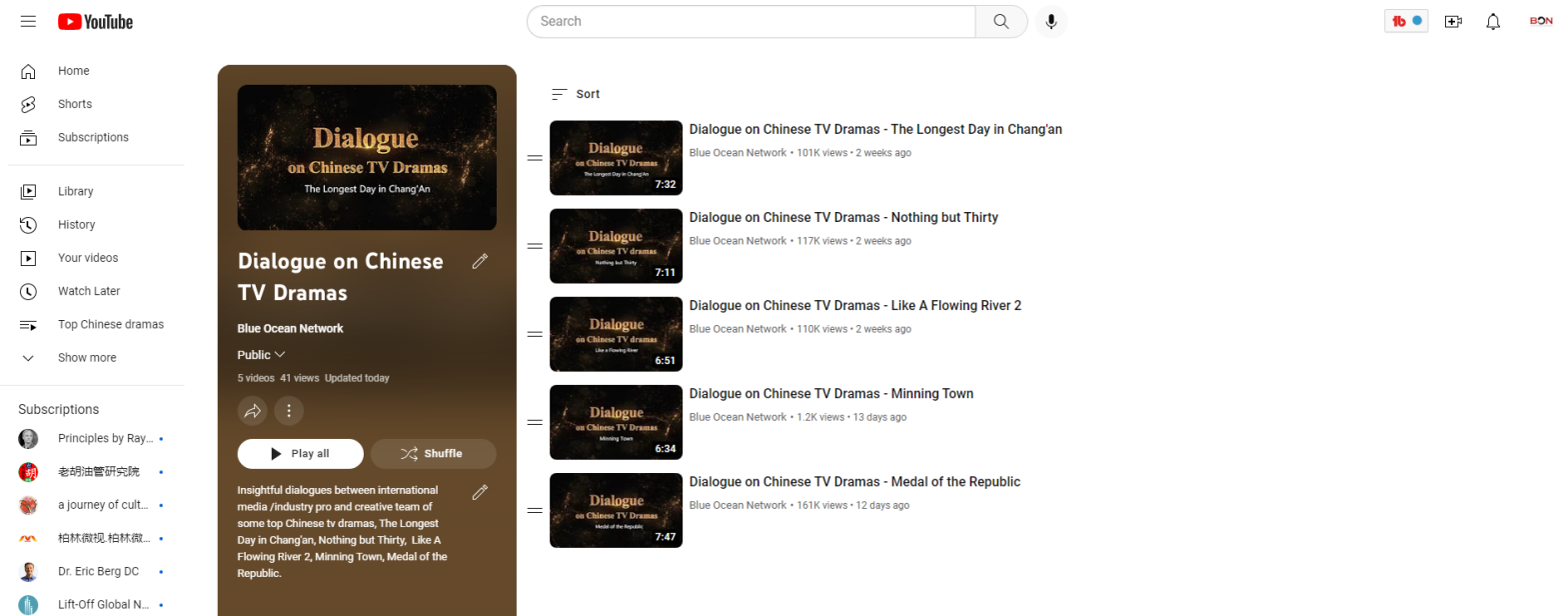Click the playlist cover thumbnail
This screenshot has width=1568, height=616.
point(367,158)
